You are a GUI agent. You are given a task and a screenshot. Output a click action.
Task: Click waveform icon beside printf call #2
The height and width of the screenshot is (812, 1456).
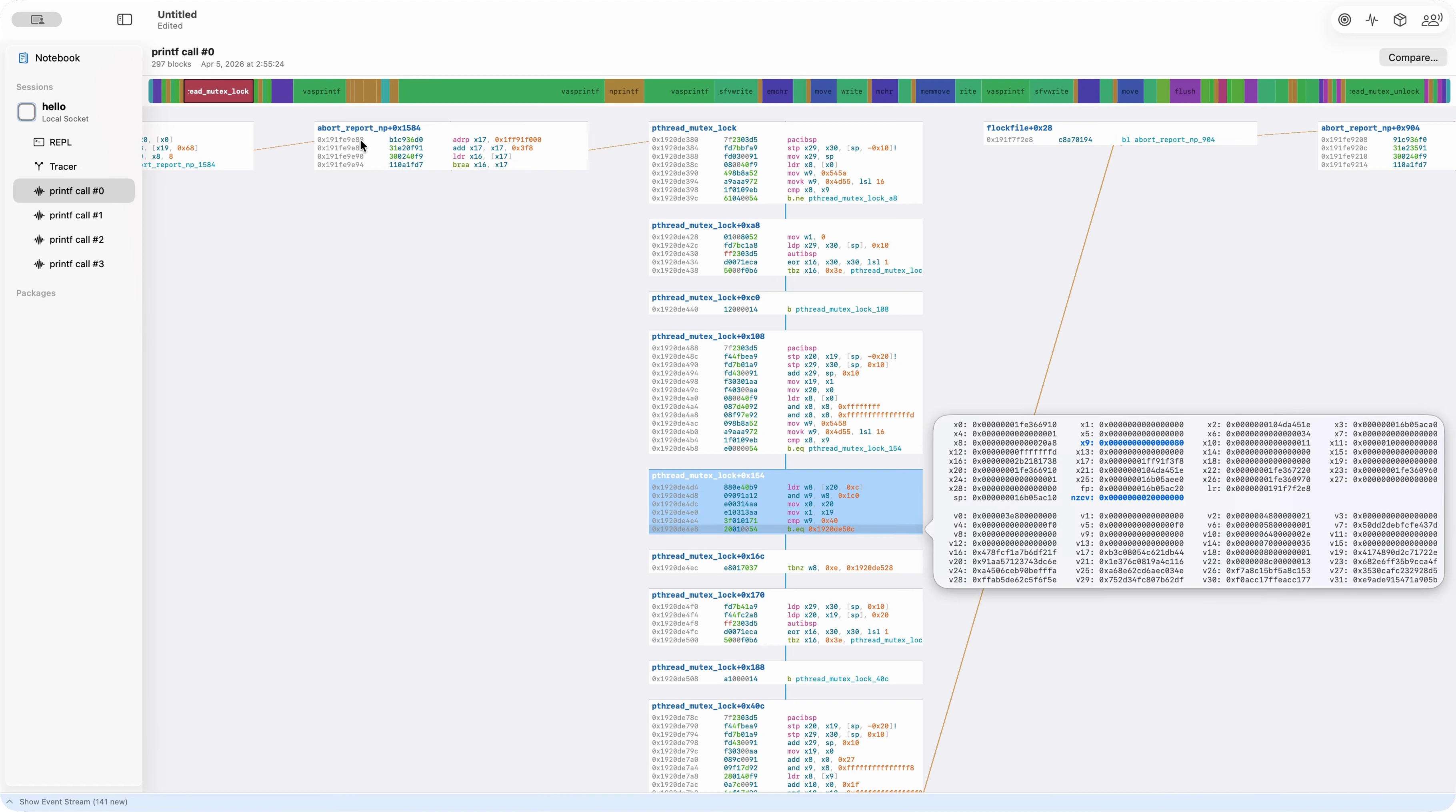coord(39,240)
